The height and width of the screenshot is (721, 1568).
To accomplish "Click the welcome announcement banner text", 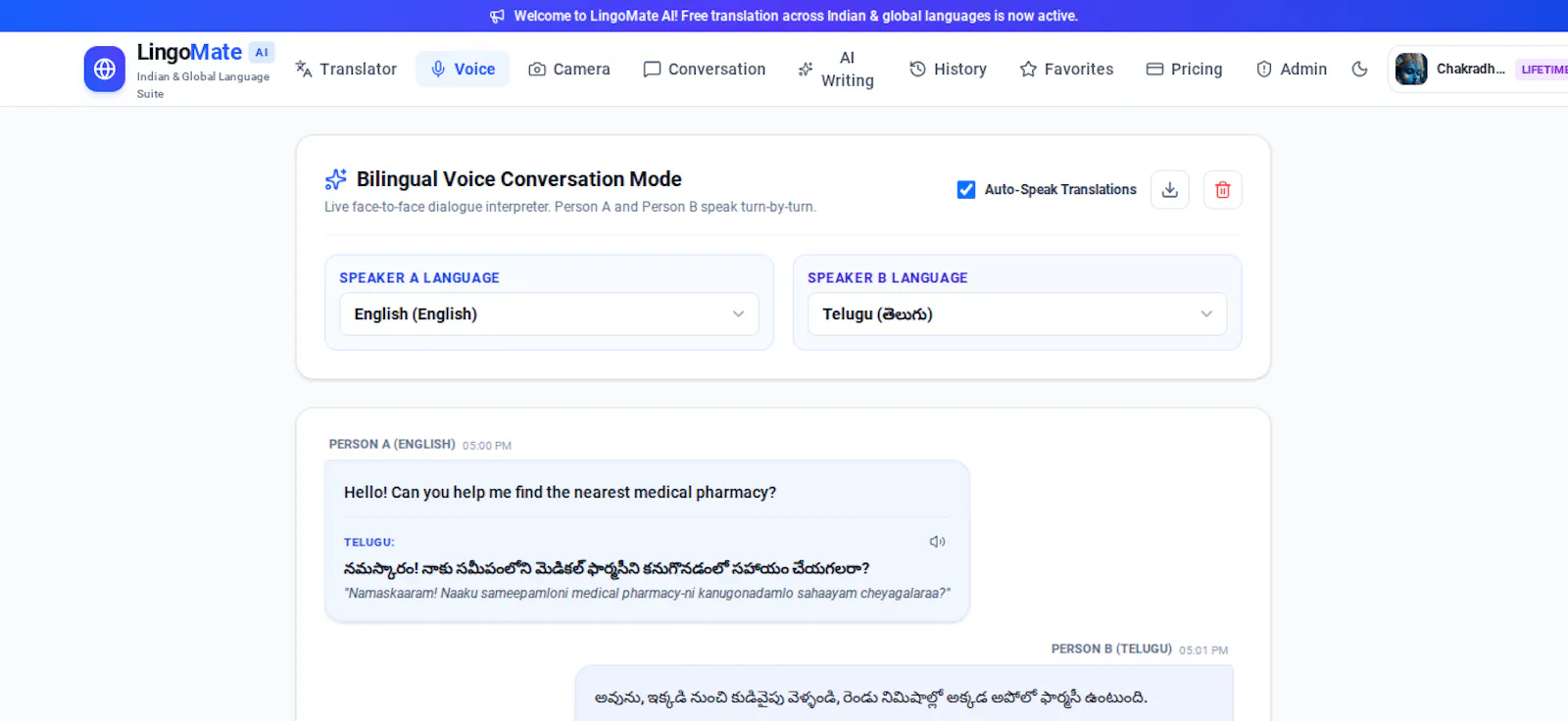I will point(796,16).
